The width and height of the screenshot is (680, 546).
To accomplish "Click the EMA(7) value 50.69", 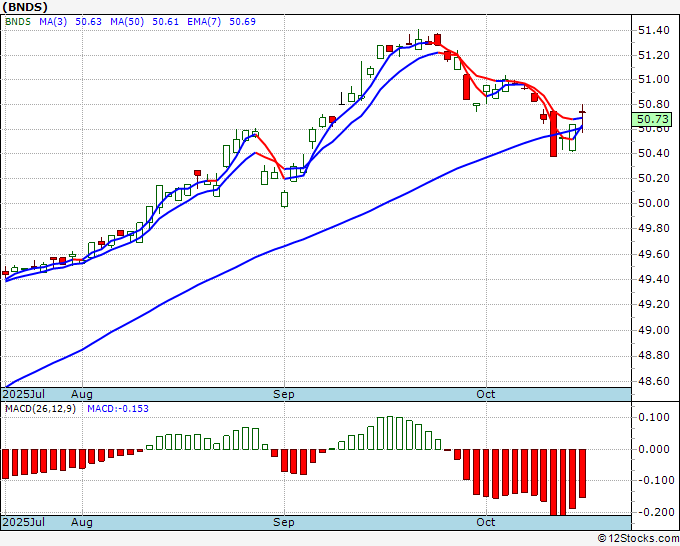I will 242,21.
